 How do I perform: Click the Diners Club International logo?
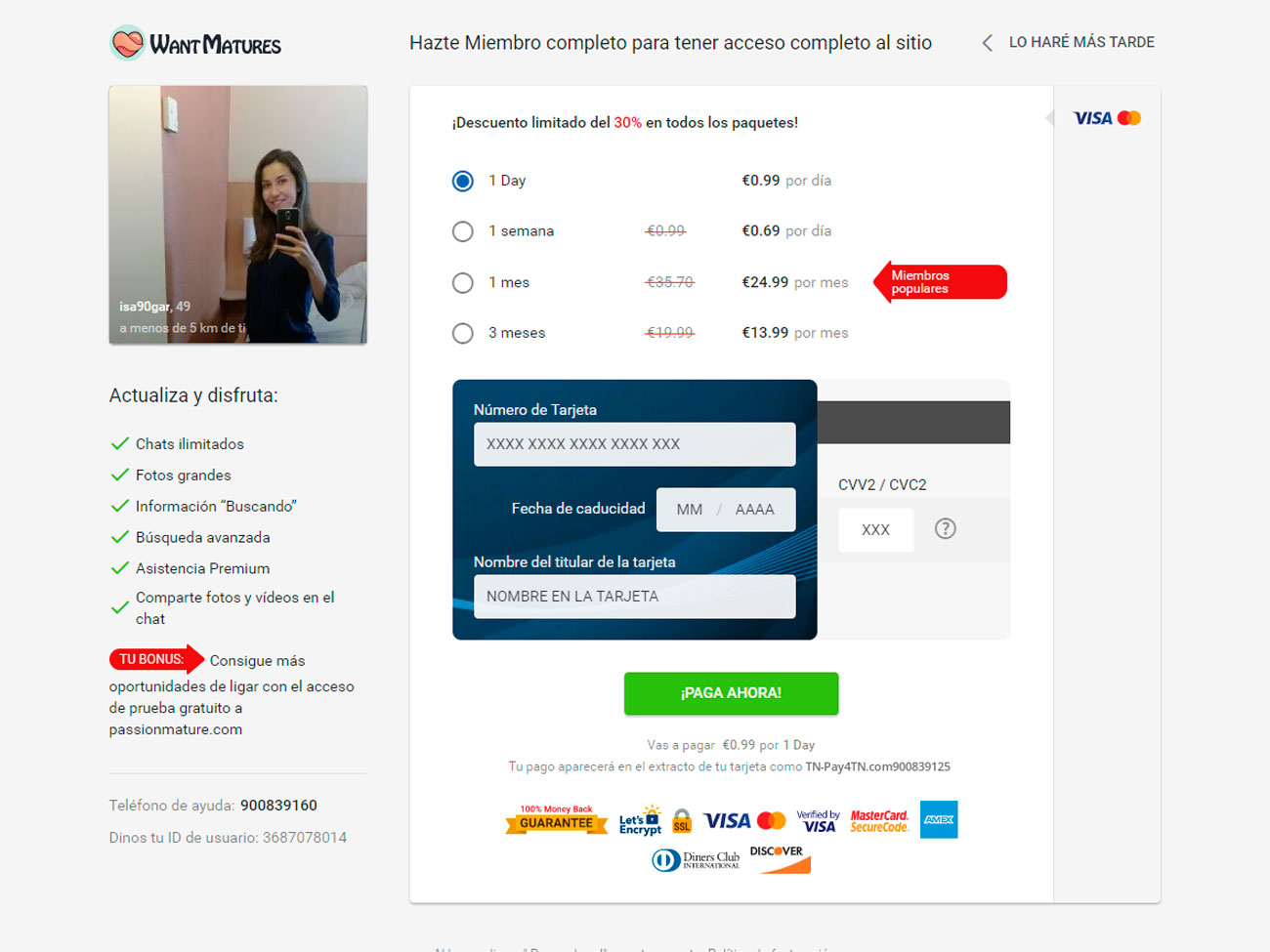pos(696,859)
